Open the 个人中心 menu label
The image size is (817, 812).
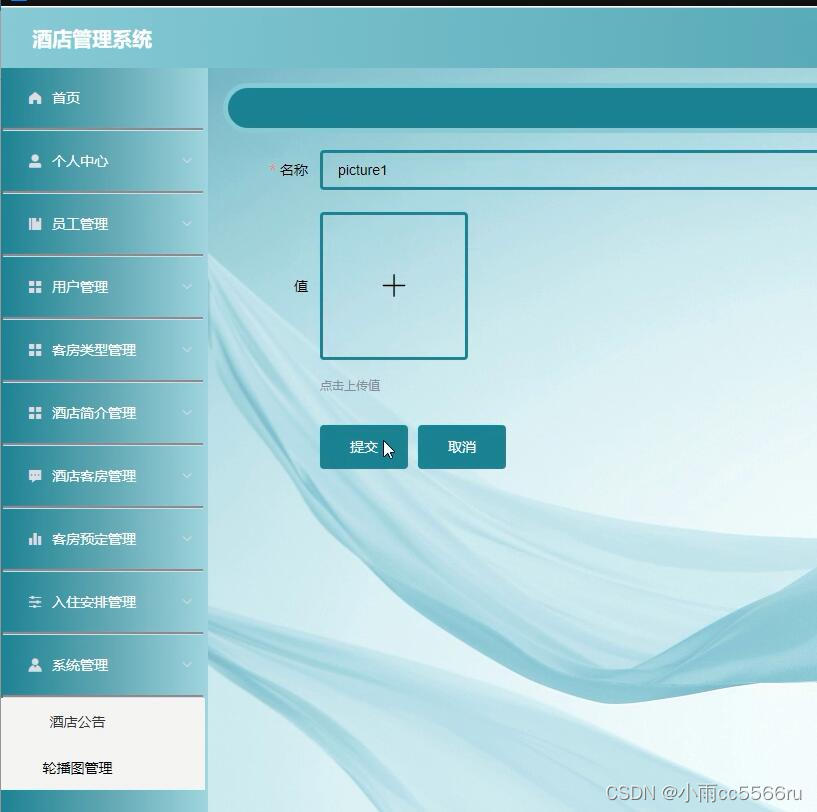click(x=80, y=161)
